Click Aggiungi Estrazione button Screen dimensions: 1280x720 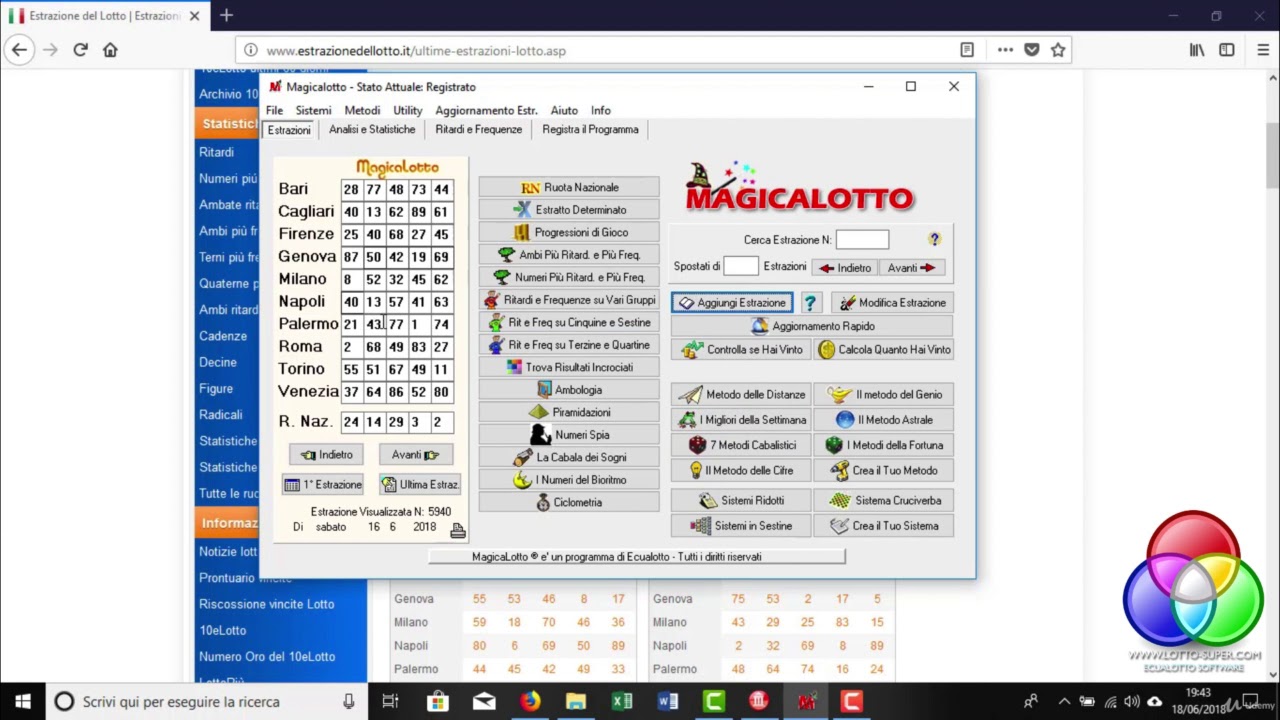tap(732, 302)
